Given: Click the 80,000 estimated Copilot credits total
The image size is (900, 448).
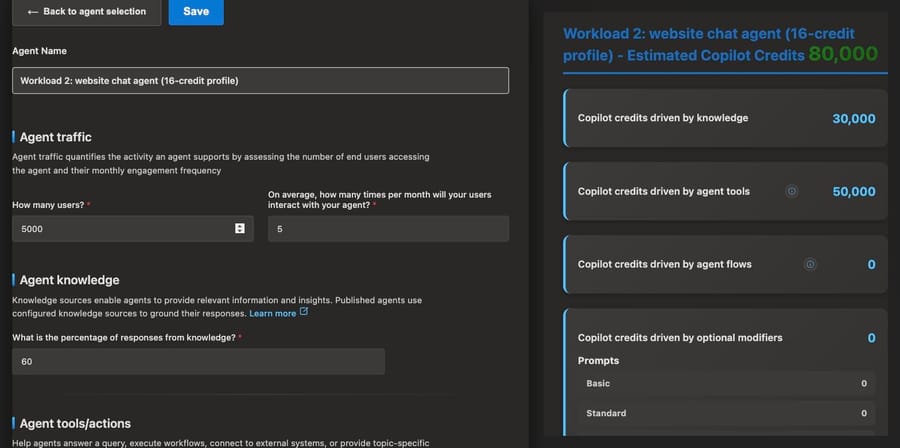Looking at the screenshot, I should (843, 54).
